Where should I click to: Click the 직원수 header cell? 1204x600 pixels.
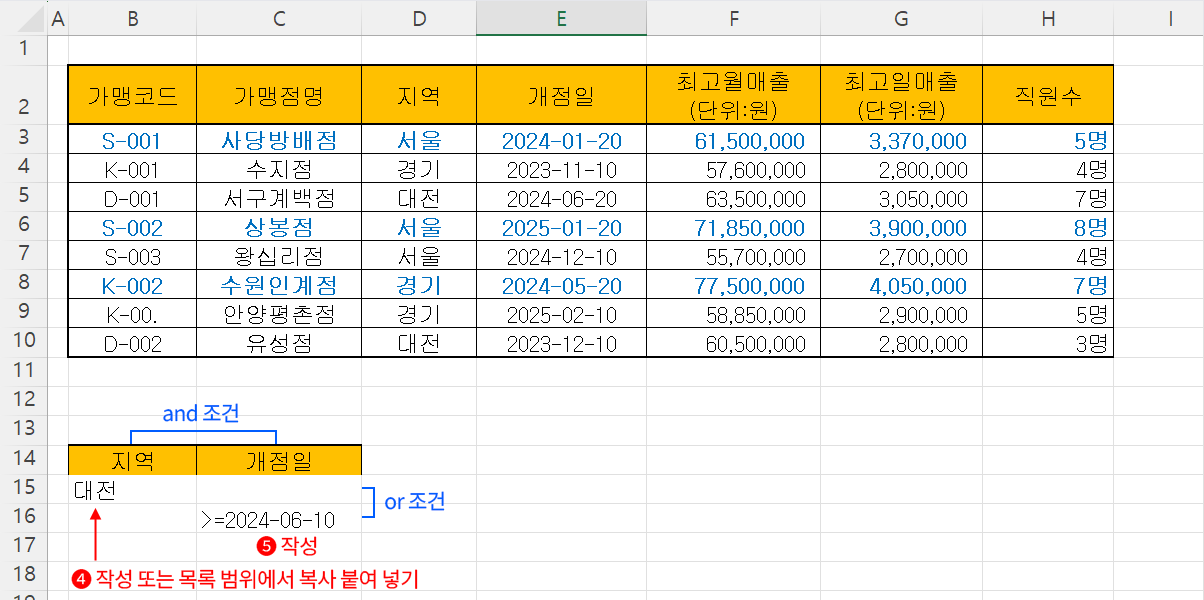point(1048,95)
